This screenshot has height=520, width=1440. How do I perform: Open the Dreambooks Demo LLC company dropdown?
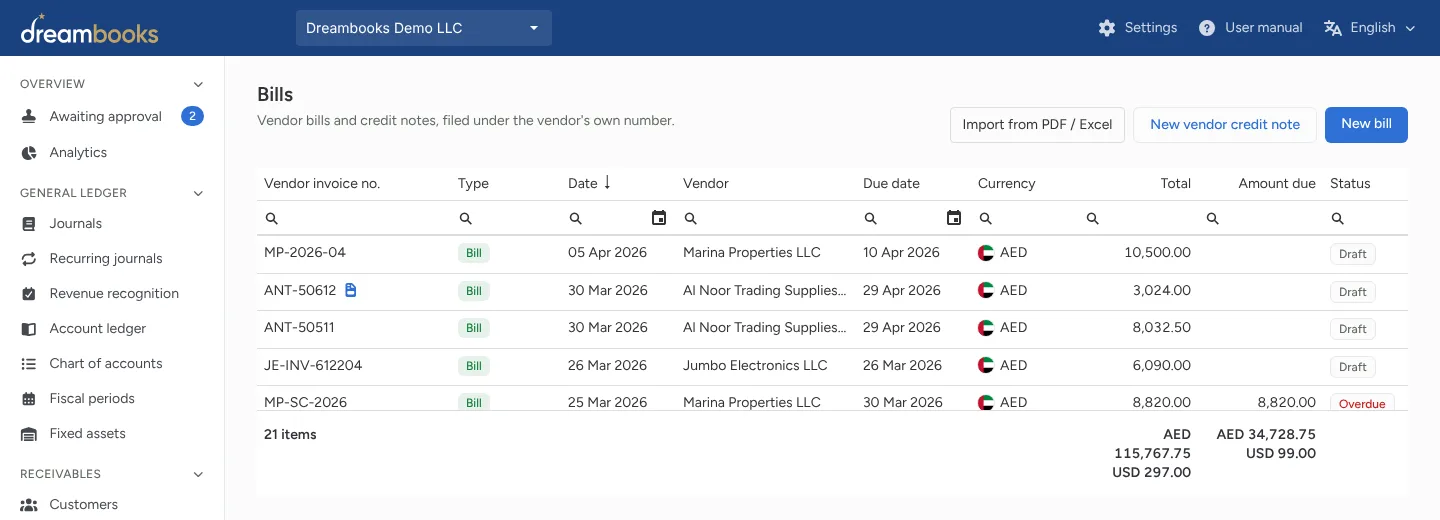coord(424,28)
